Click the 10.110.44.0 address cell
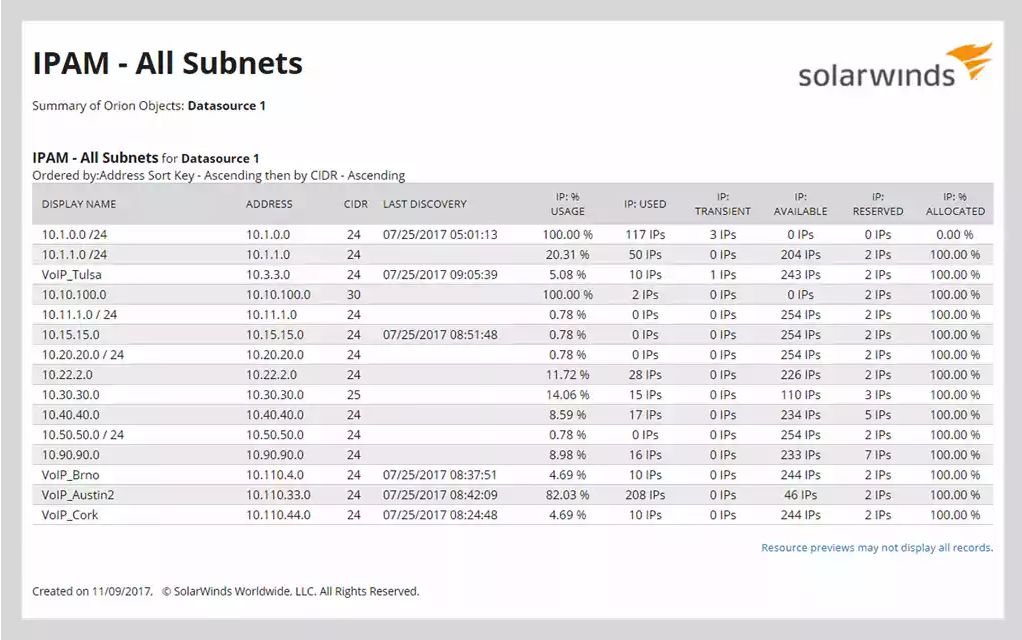Viewport: 1022px width, 640px height. point(278,515)
